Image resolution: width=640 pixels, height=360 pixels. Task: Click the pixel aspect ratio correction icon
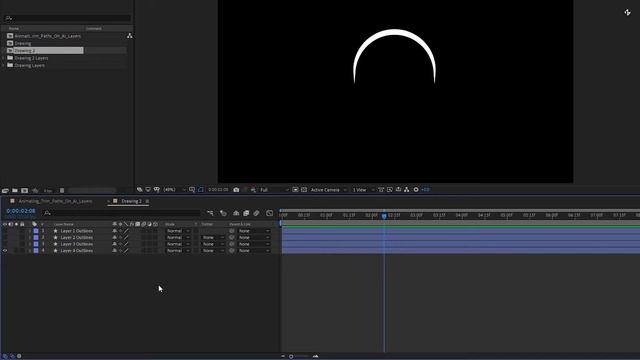point(381,190)
